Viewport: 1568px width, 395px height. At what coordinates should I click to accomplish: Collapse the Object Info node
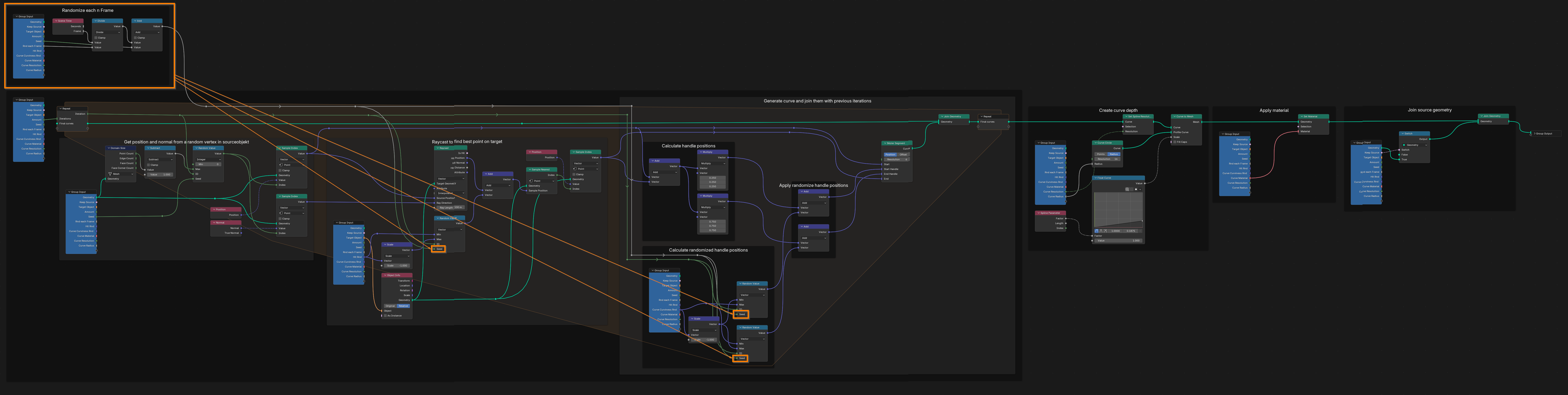point(385,275)
